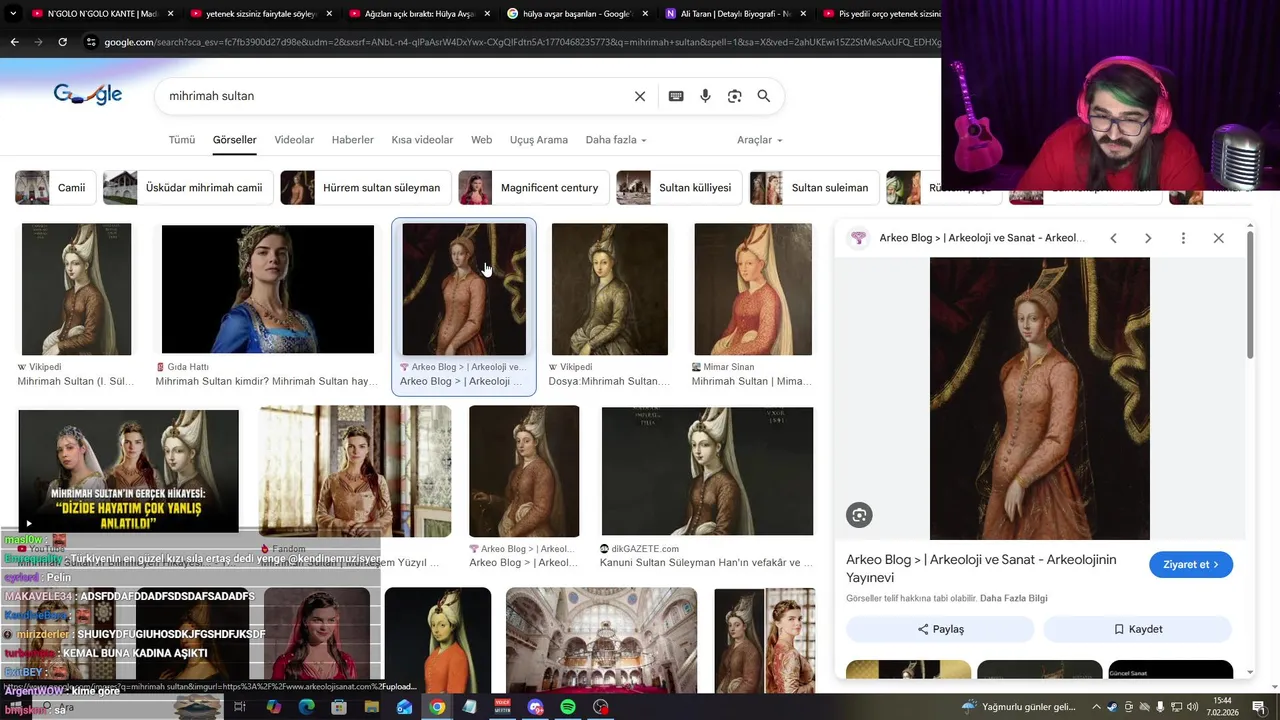Click the large preview image in side panel
Image resolution: width=1280 pixels, height=720 pixels.
click(1040, 399)
